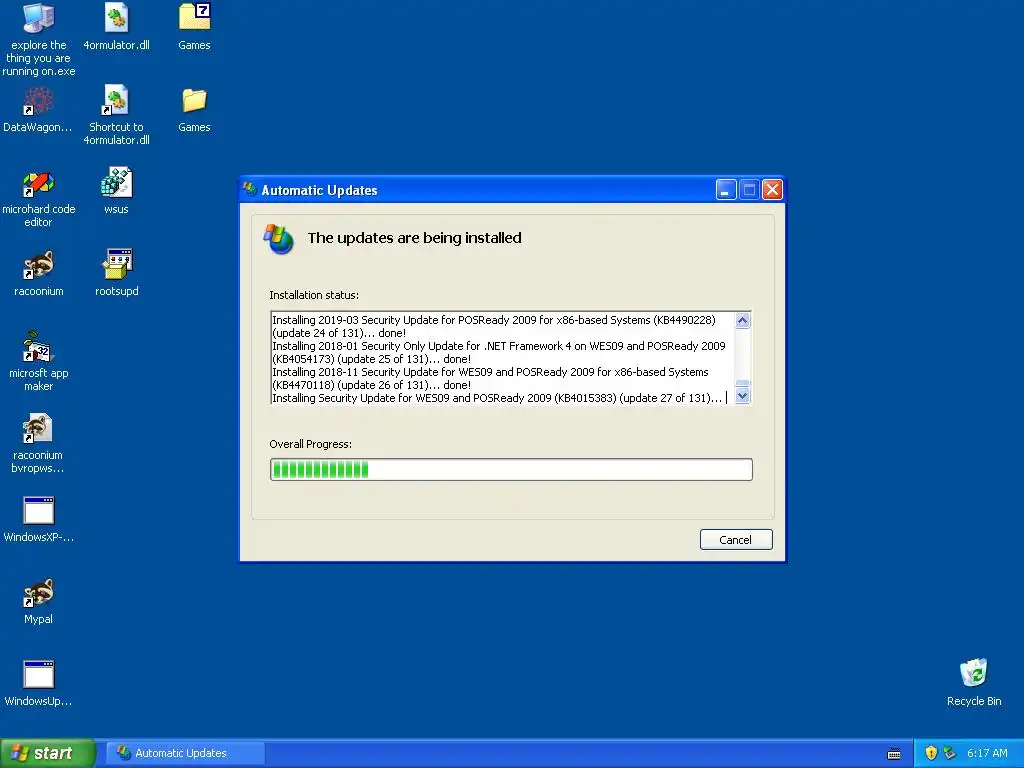Click the Automatic Updates taskbar button
1024x768 pixels.
coord(185,753)
